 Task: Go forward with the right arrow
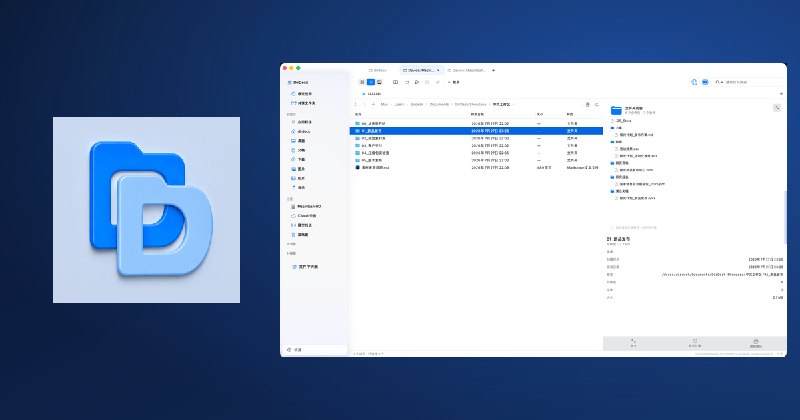364,105
